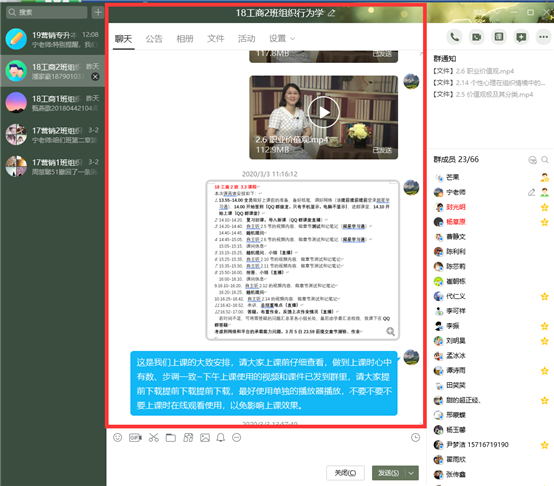Expand the 设置 dropdown tab
The image size is (554, 486).
coord(282,38)
